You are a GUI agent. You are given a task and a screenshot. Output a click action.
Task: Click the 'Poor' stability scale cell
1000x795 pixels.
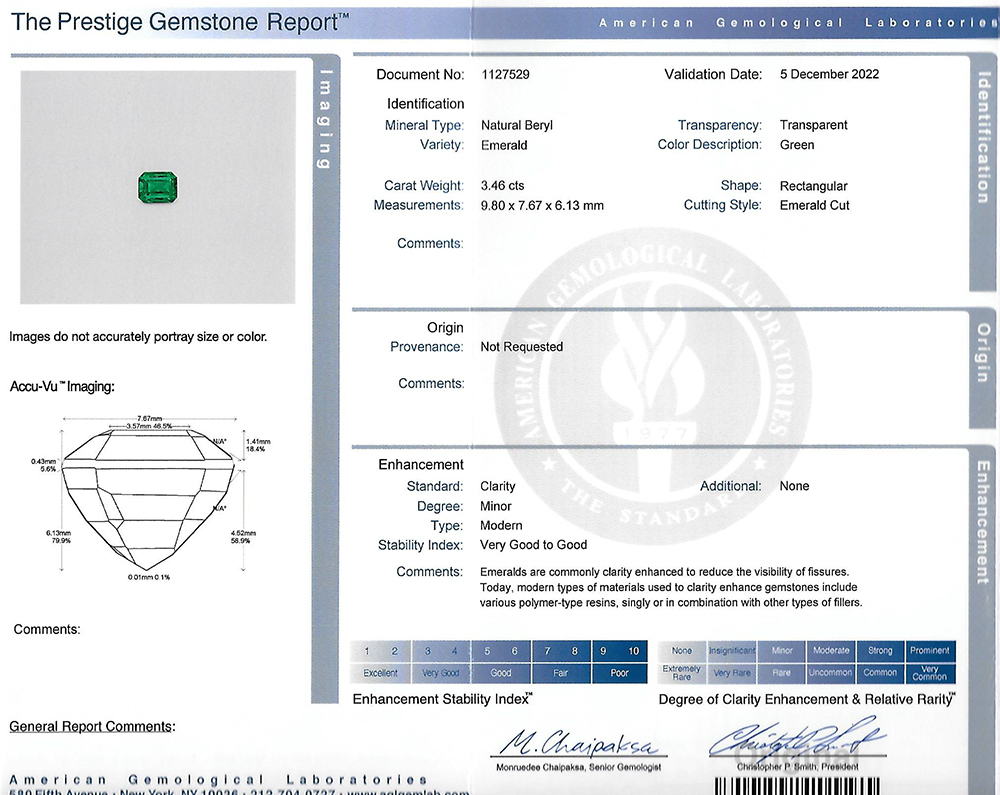coord(620,673)
